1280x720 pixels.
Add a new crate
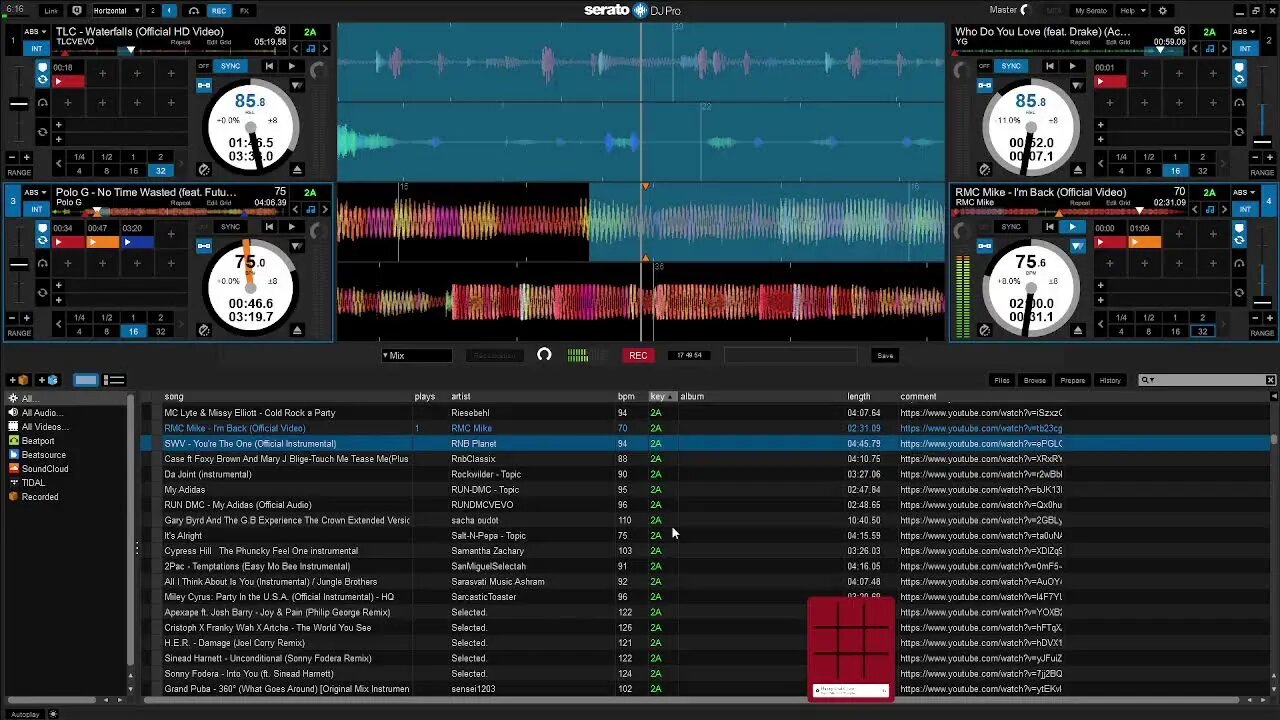[x=19, y=380]
